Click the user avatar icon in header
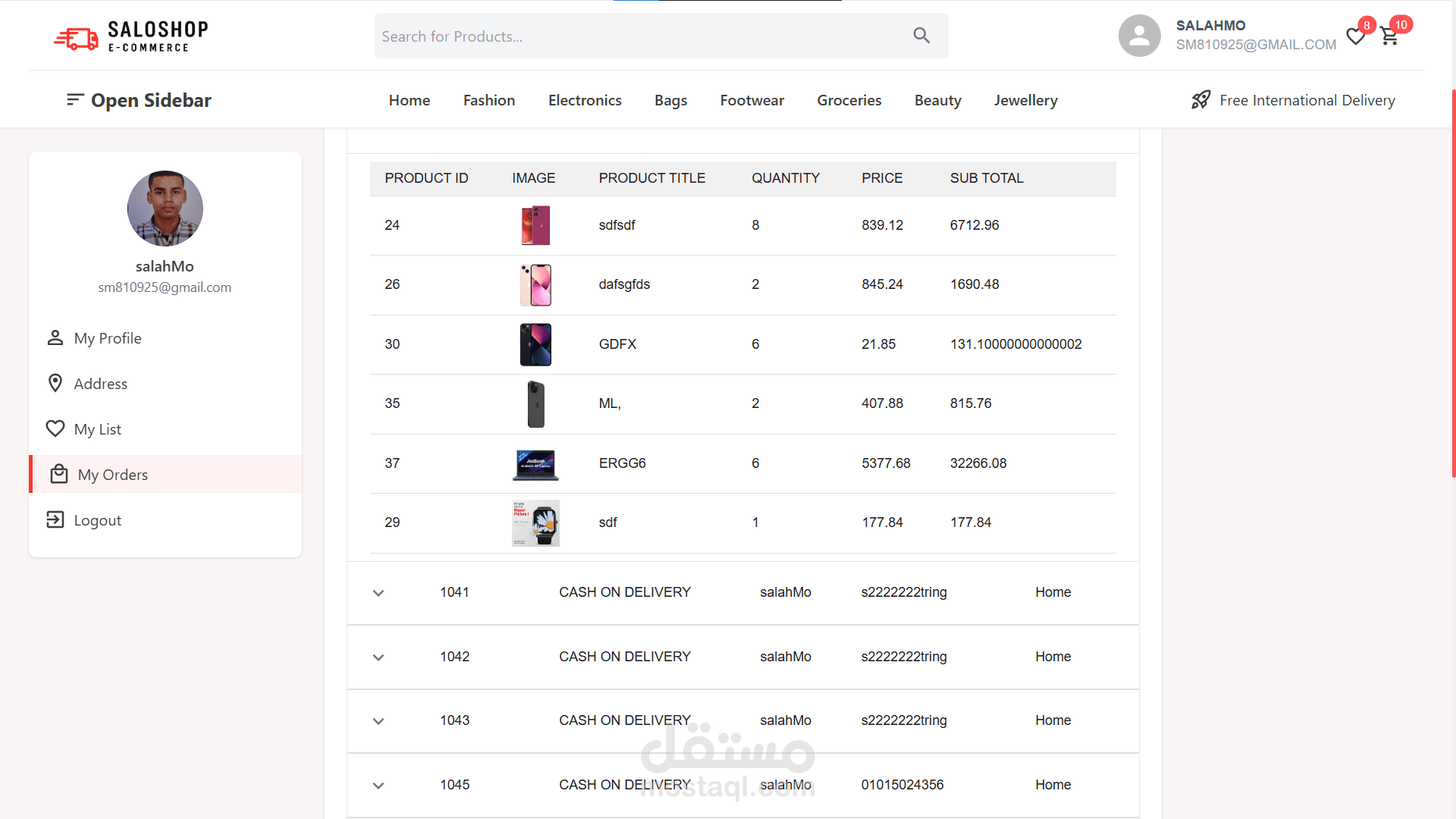Image resolution: width=1456 pixels, height=819 pixels. coord(1139,36)
